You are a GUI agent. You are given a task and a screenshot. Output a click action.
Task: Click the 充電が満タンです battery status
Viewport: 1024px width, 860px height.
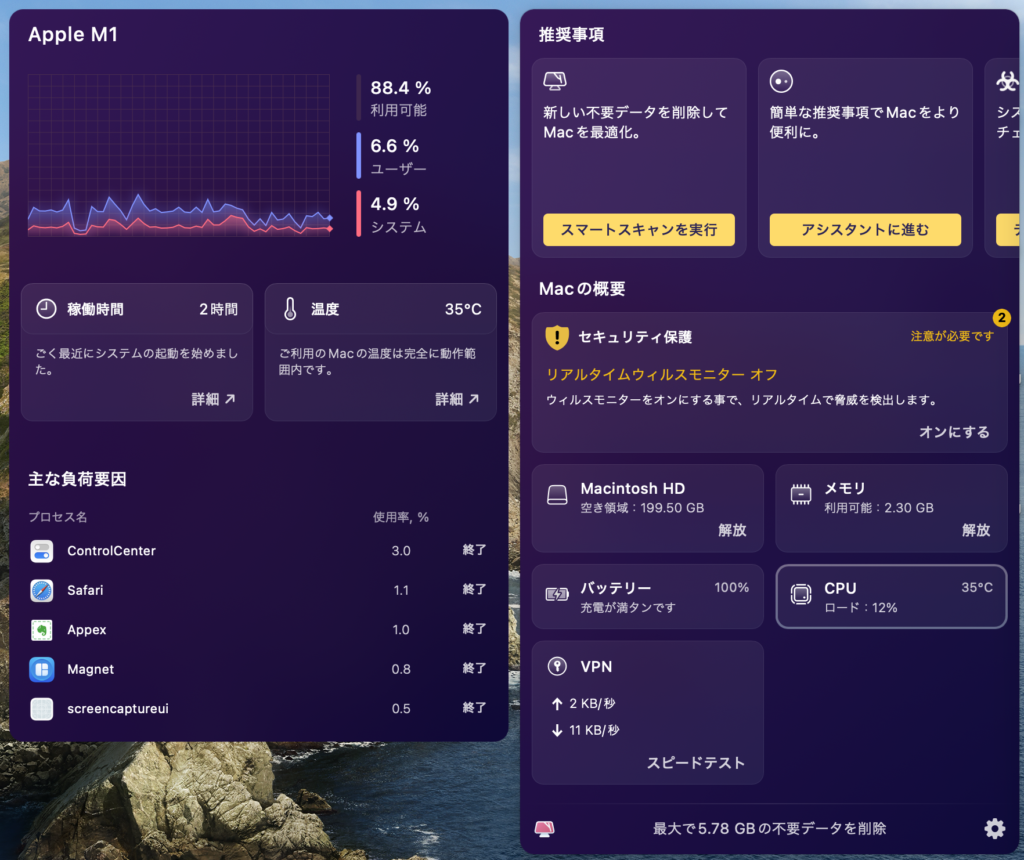pos(628,608)
